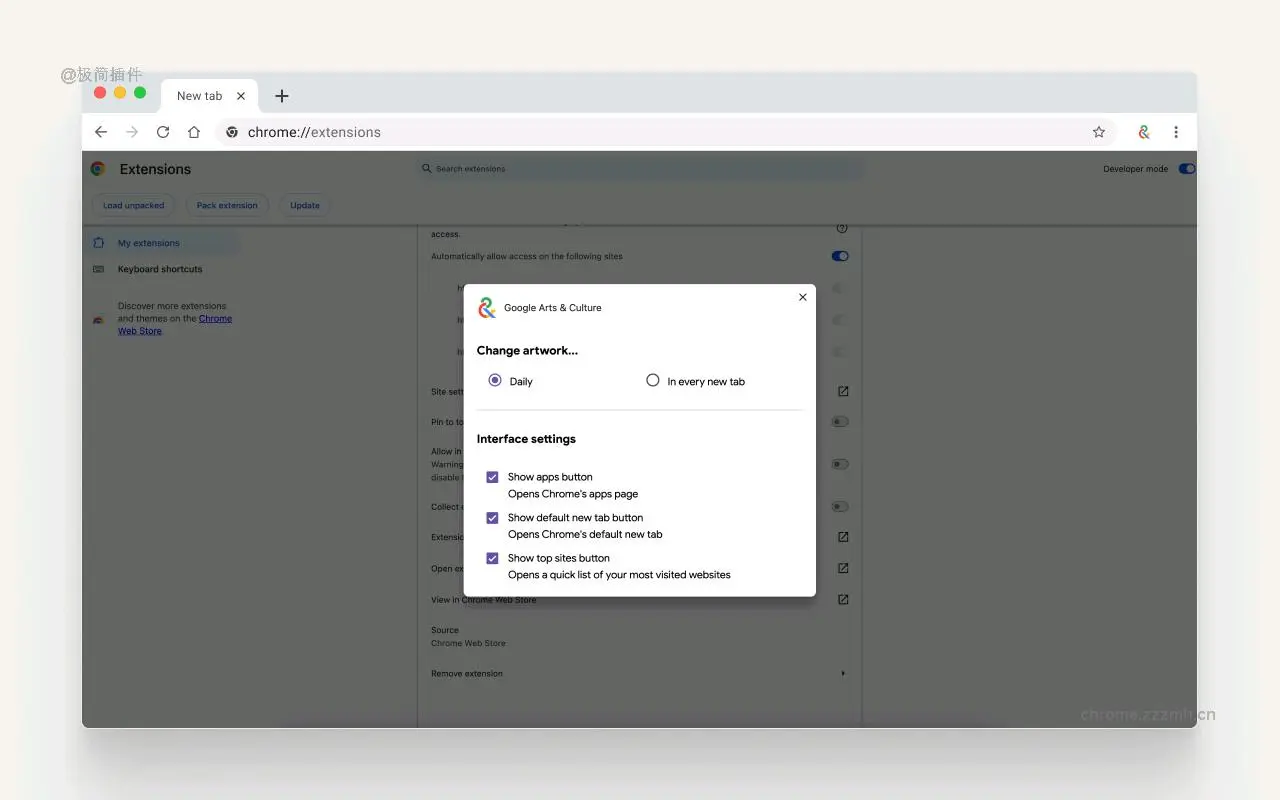Image resolution: width=1280 pixels, height=800 pixels.
Task: Reload the current page
Action: [163, 131]
